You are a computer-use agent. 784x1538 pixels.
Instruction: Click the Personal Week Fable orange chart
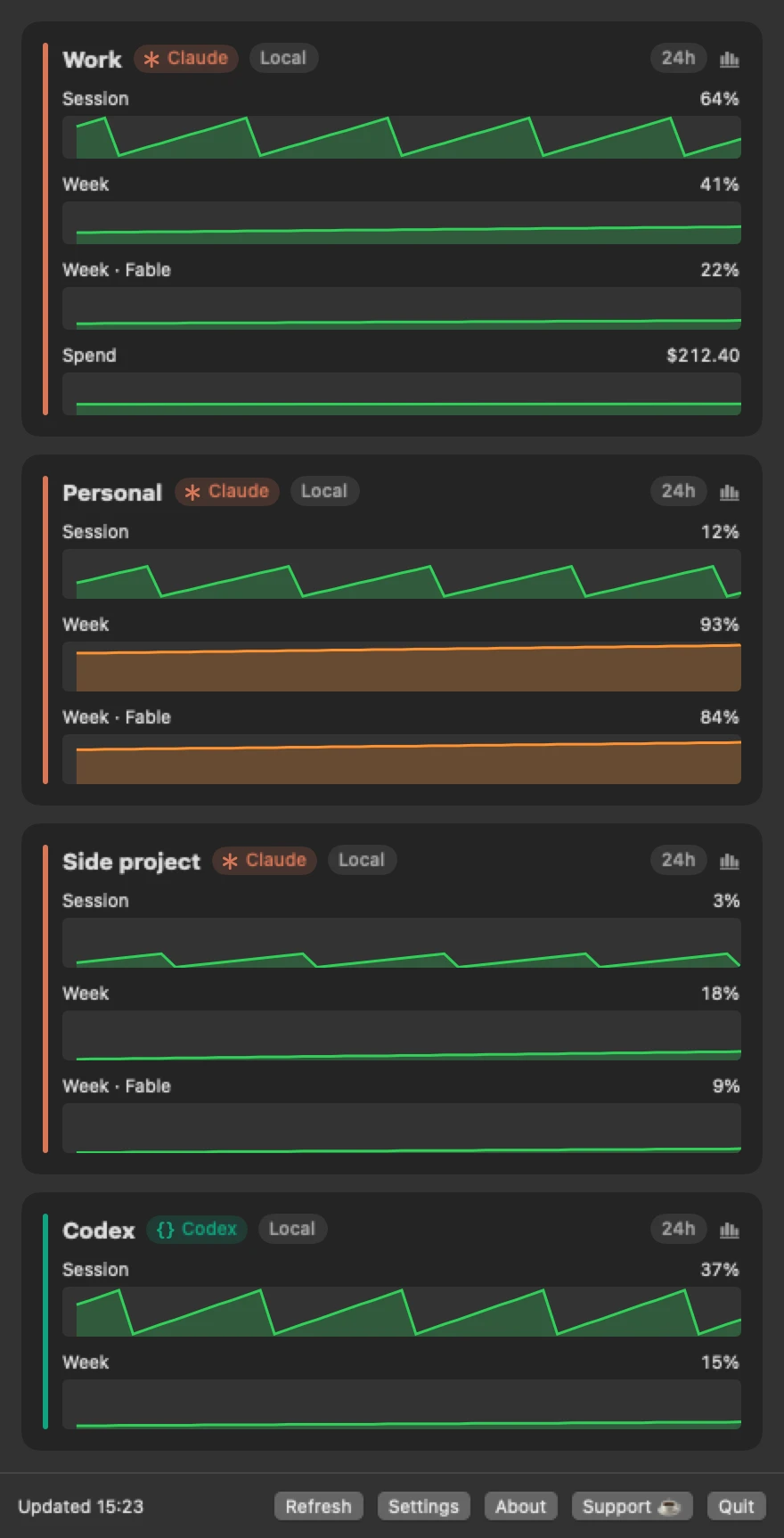pos(402,759)
